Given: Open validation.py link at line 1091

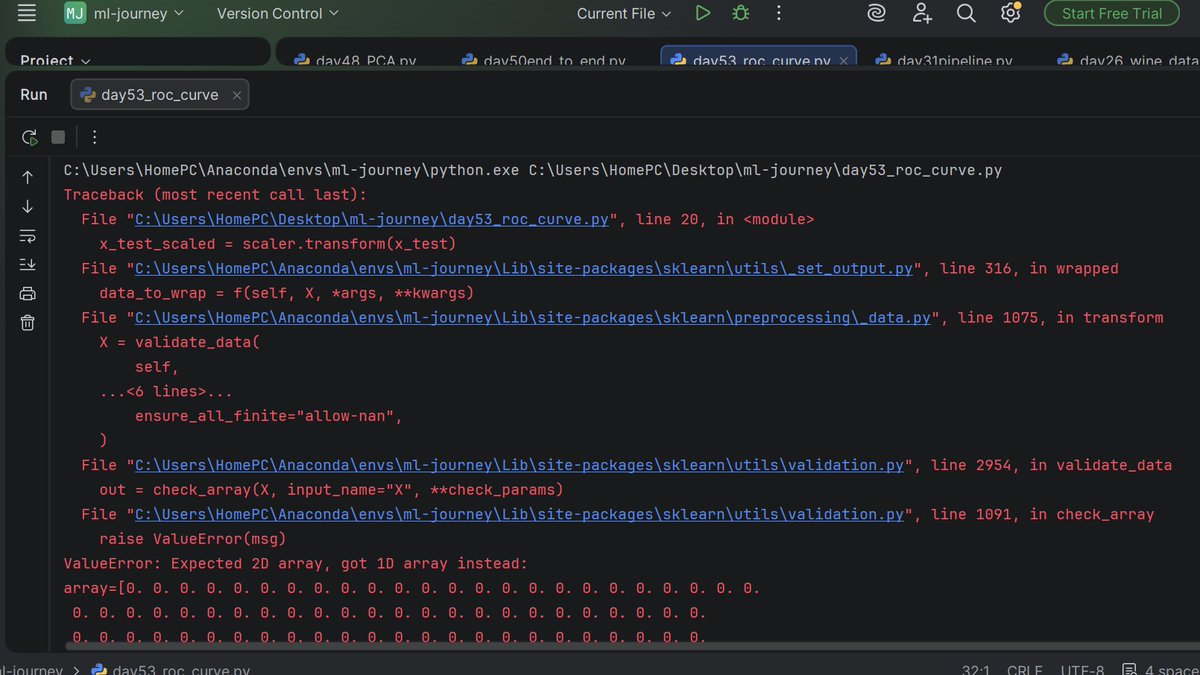Looking at the screenshot, I should 519,514.
